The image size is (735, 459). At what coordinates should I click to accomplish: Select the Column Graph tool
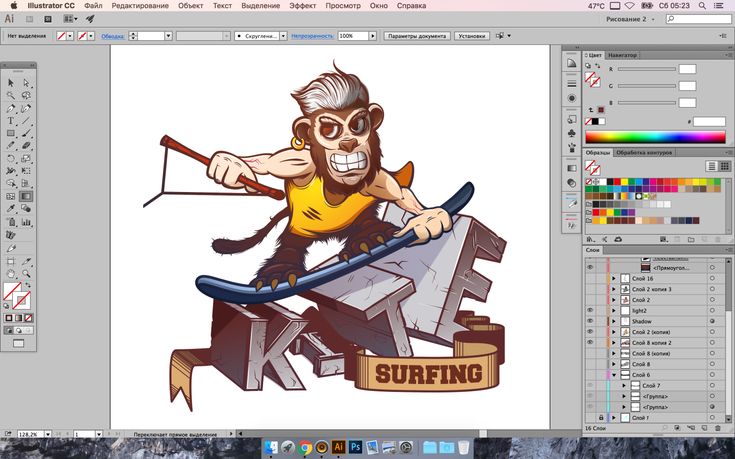(x=26, y=222)
